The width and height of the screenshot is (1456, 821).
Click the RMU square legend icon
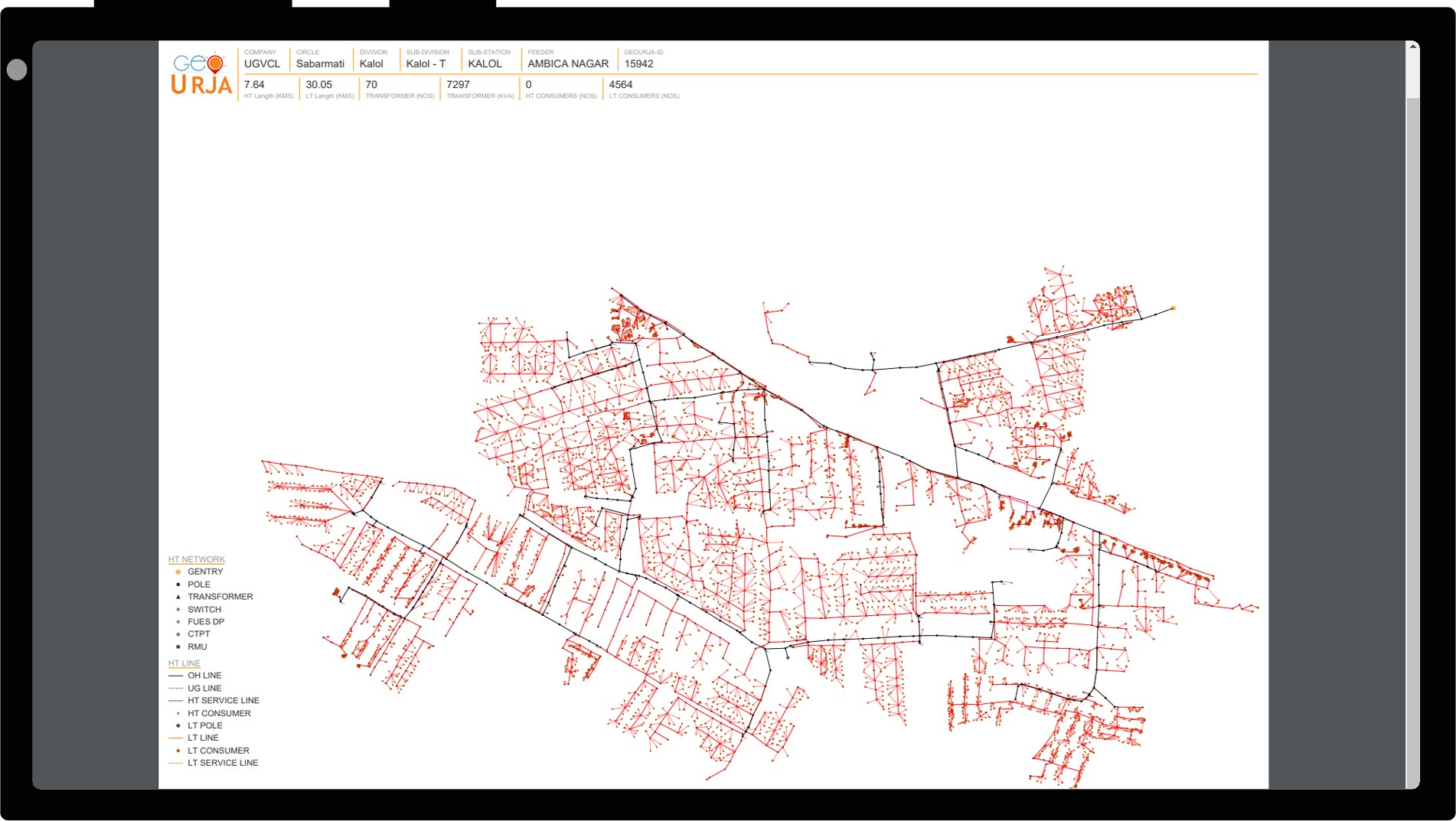pos(178,647)
